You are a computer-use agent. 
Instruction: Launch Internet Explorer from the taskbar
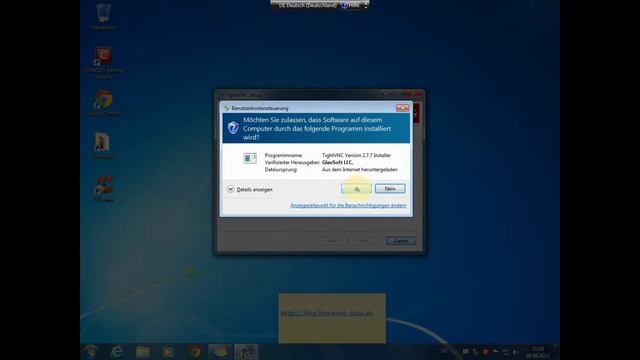click(117, 351)
